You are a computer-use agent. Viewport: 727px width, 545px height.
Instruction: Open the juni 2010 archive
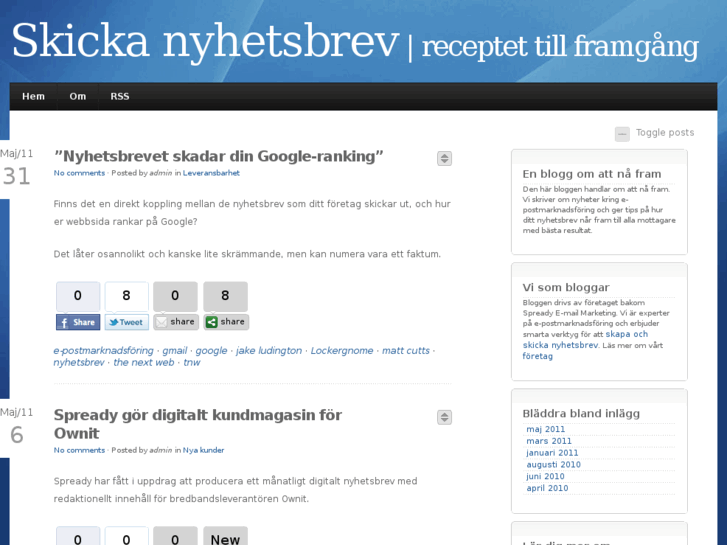pos(545,476)
